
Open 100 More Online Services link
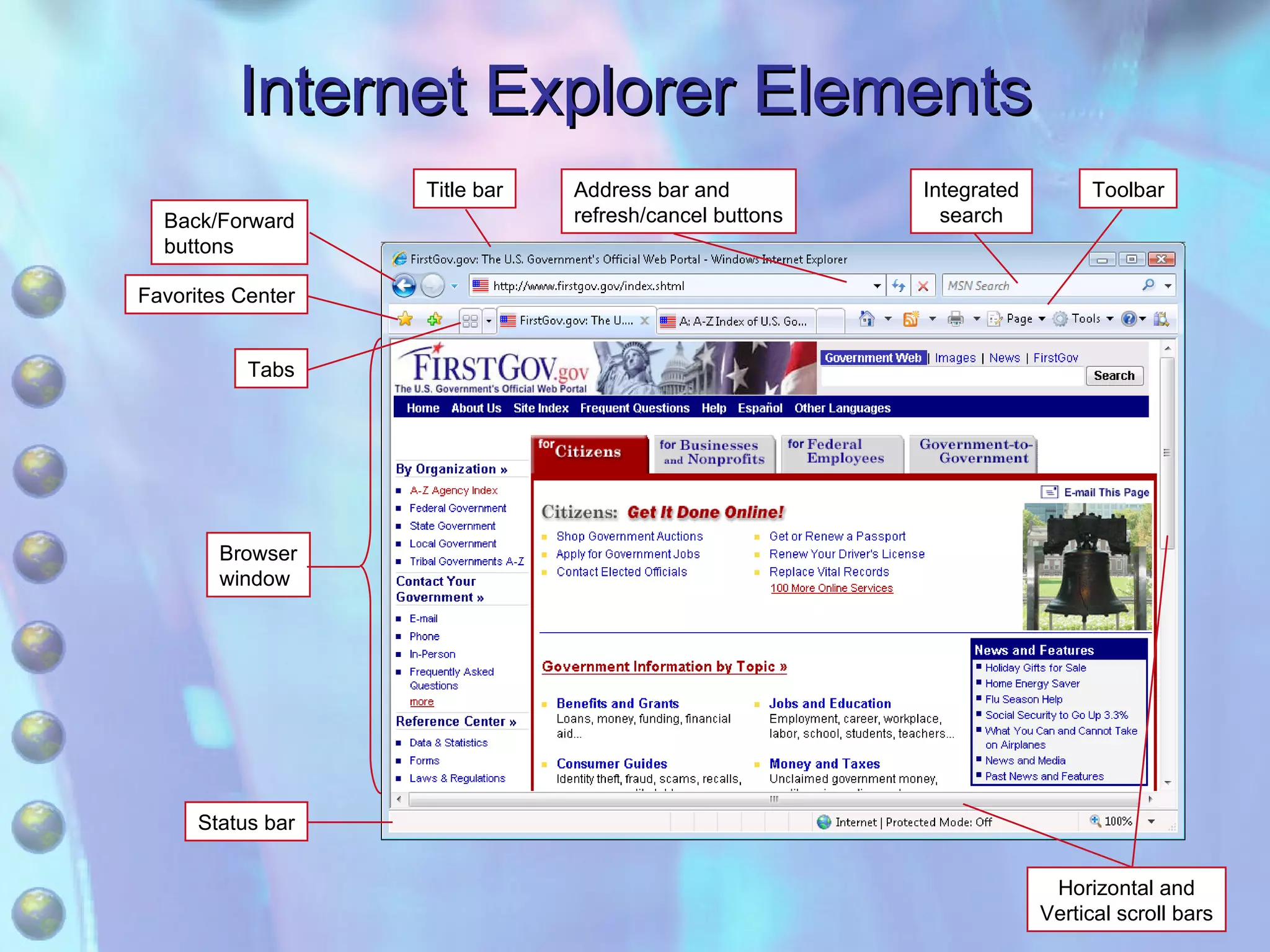pyautogui.click(x=832, y=588)
